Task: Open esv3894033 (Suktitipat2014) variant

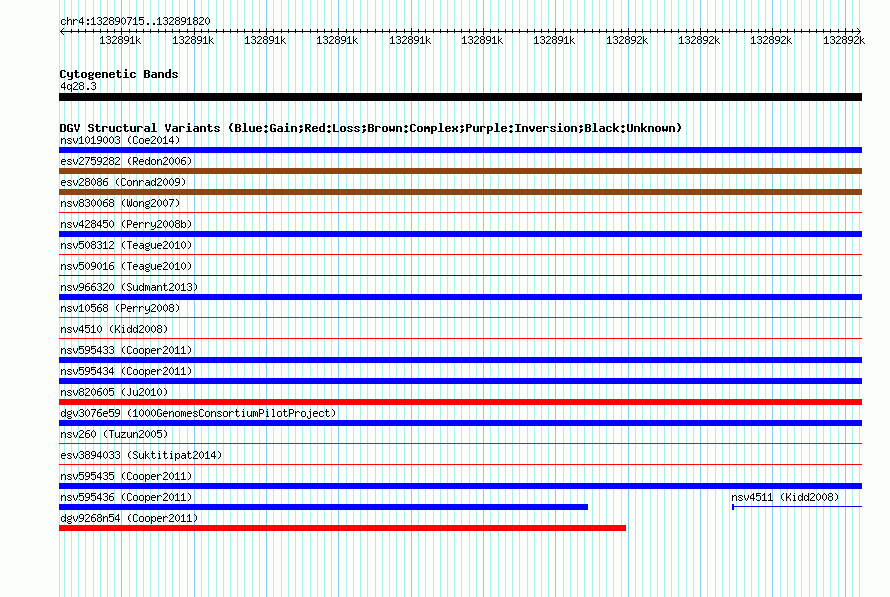Action: tap(141, 455)
